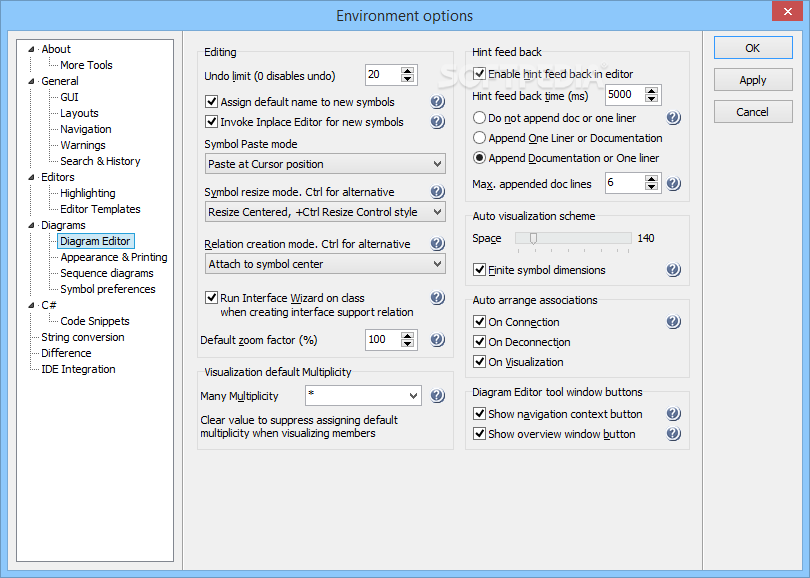Open Symbol Paste mode dropdown
This screenshot has width=810, height=578.
click(x=325, y=164)
